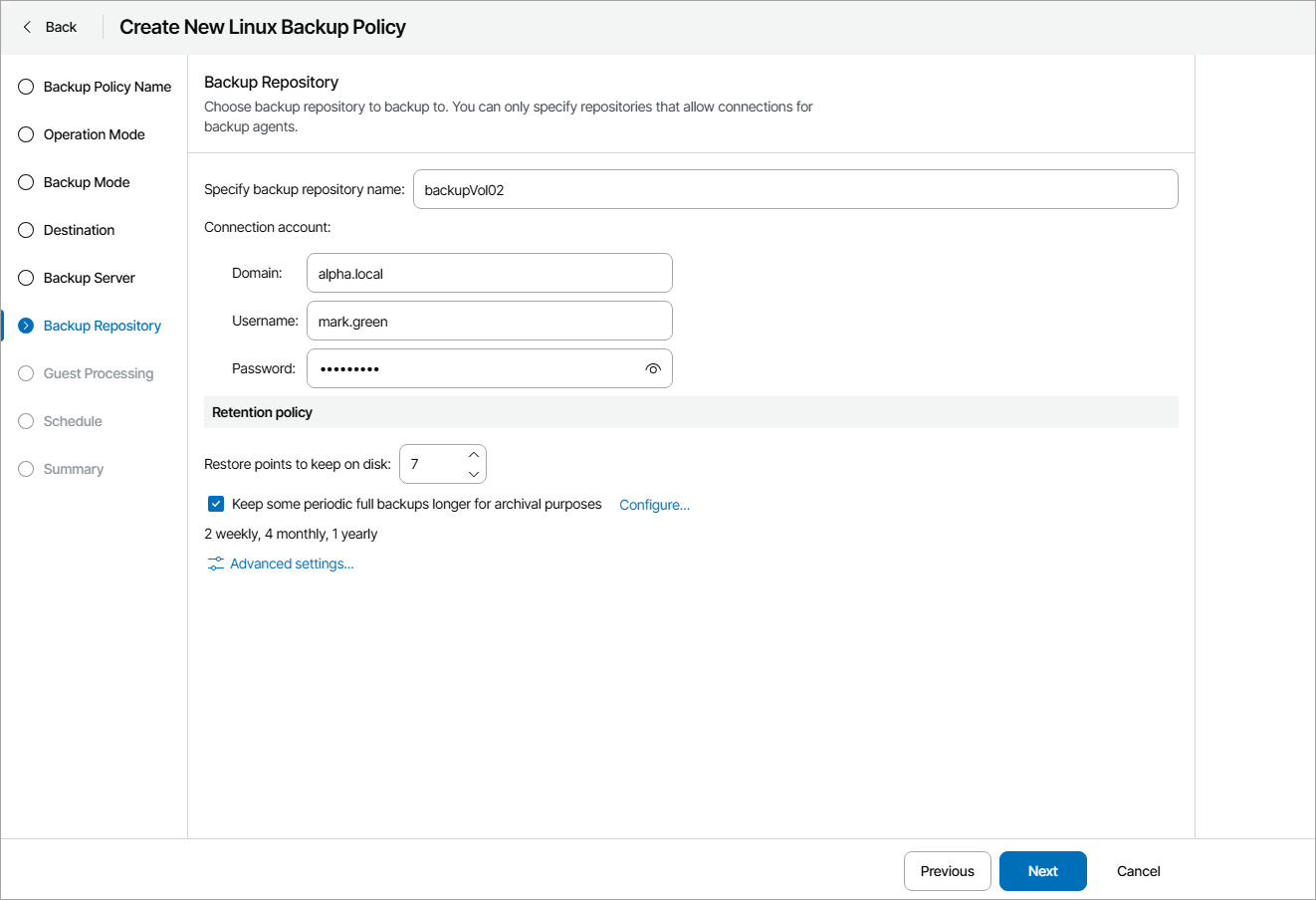Click the Backup Server step circle

[x=26, y=278]
